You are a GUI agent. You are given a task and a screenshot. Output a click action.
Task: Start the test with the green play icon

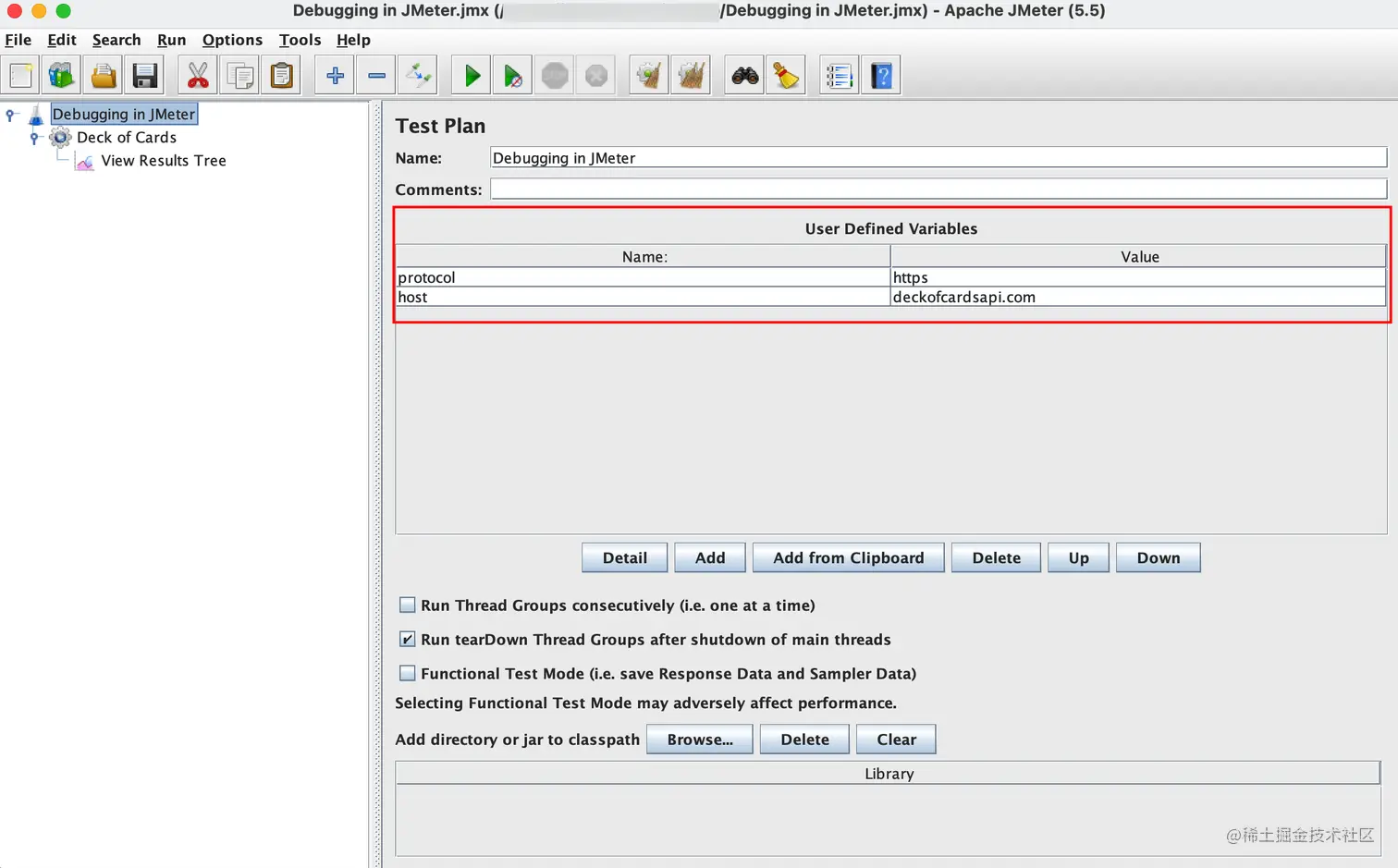pyautogui.click(x=472, y=76)
